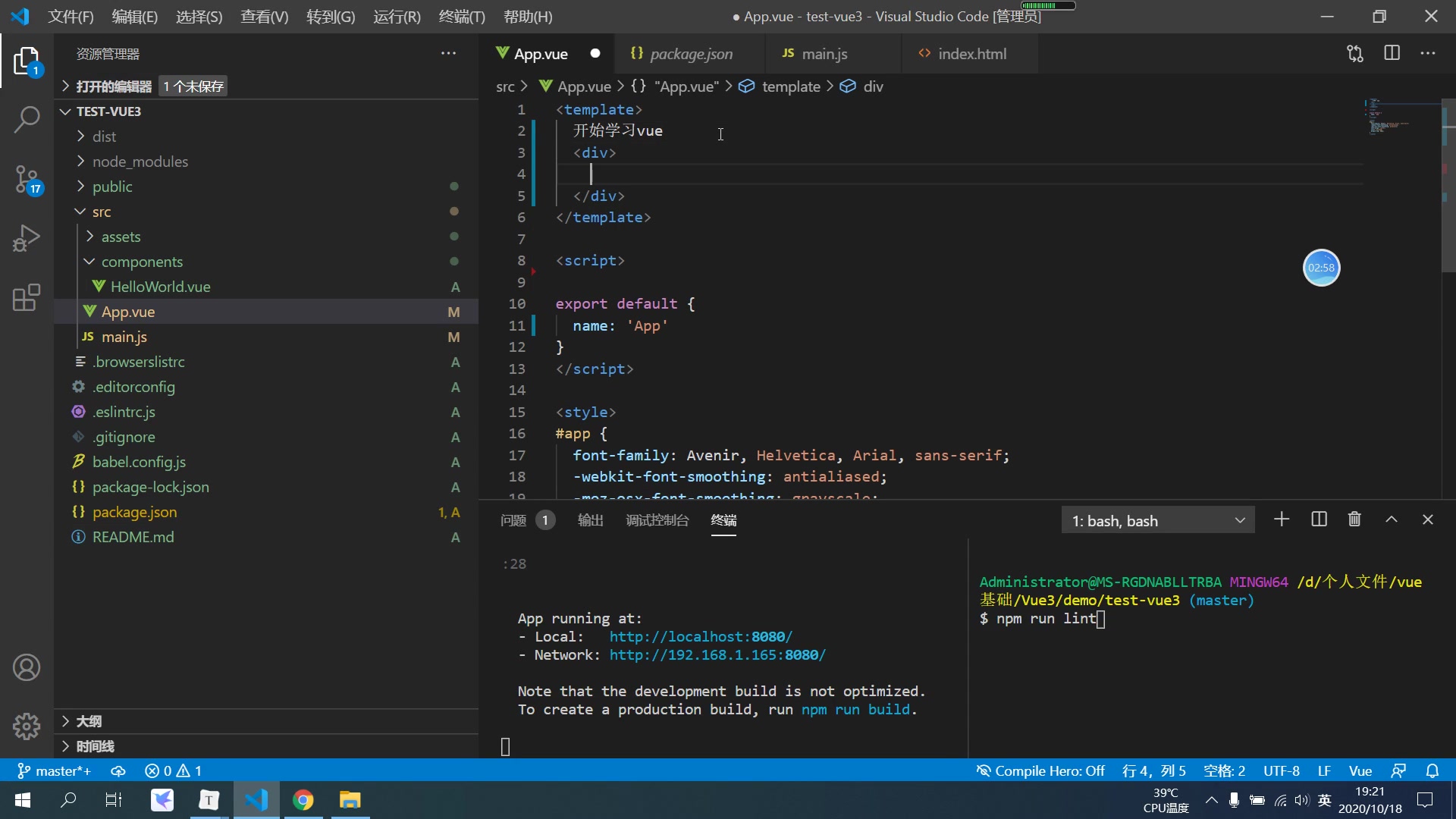Screen dimensions: 1456x819
Task: Click the 02:58 floating timer bubble
Action: (x=1321, y=268)
